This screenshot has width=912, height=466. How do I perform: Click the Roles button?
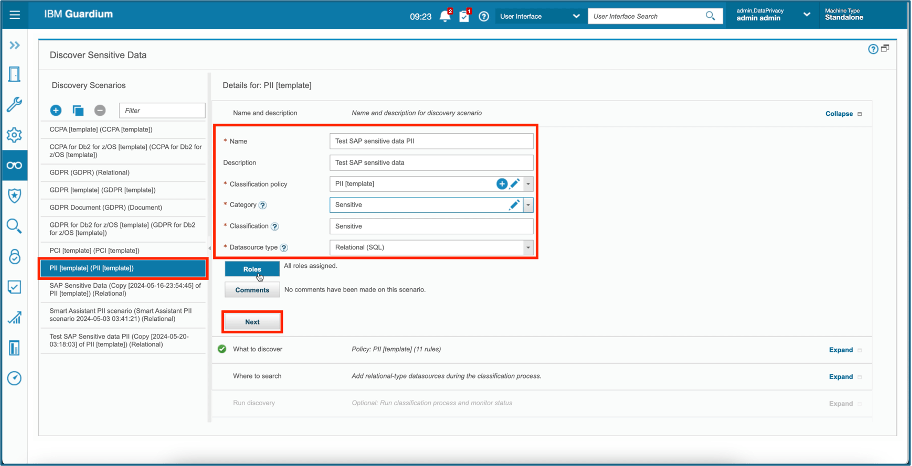tap(252, 269)
